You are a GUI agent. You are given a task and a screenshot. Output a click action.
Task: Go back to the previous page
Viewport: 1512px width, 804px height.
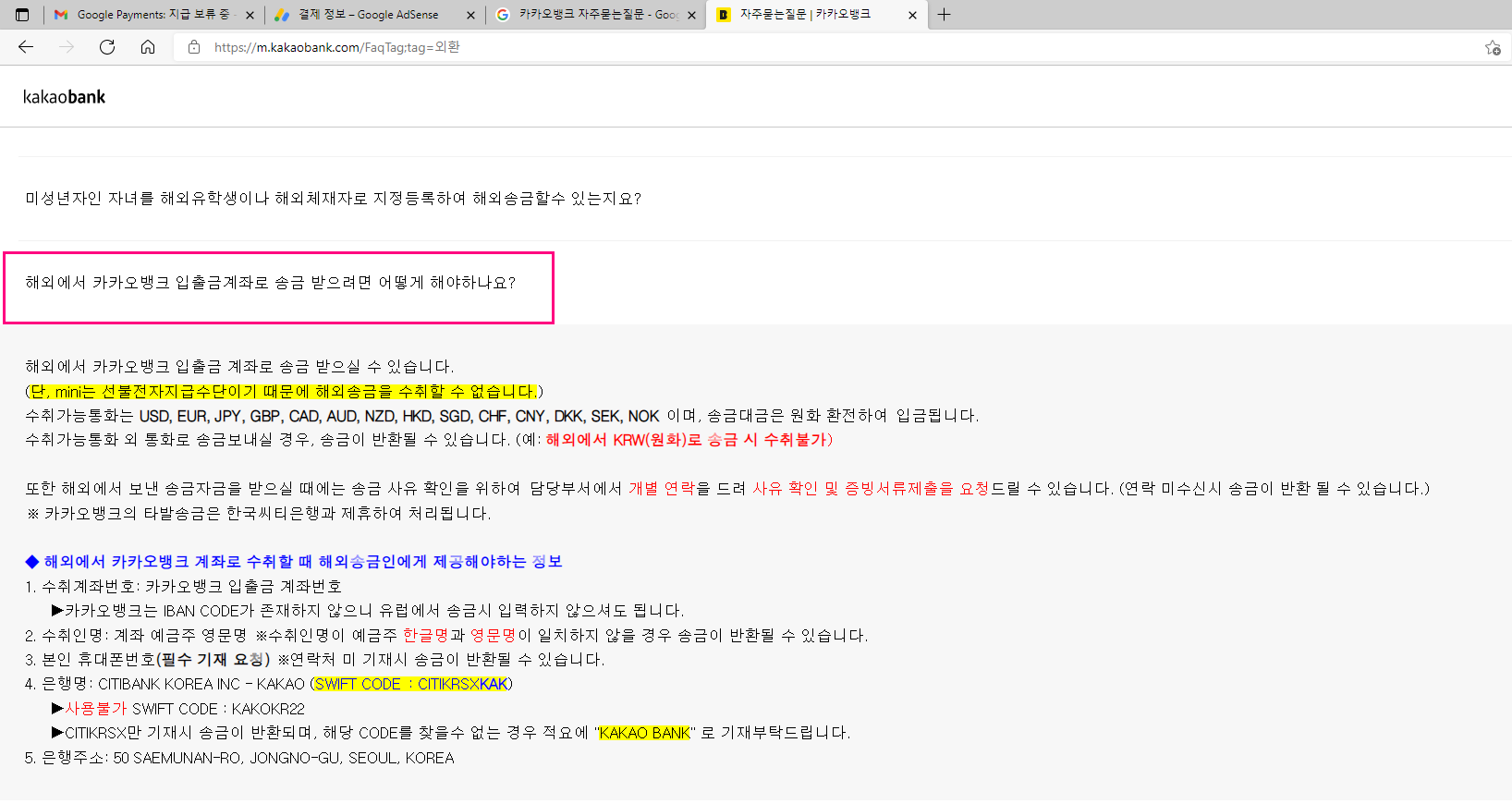click(x=26, y=47)
